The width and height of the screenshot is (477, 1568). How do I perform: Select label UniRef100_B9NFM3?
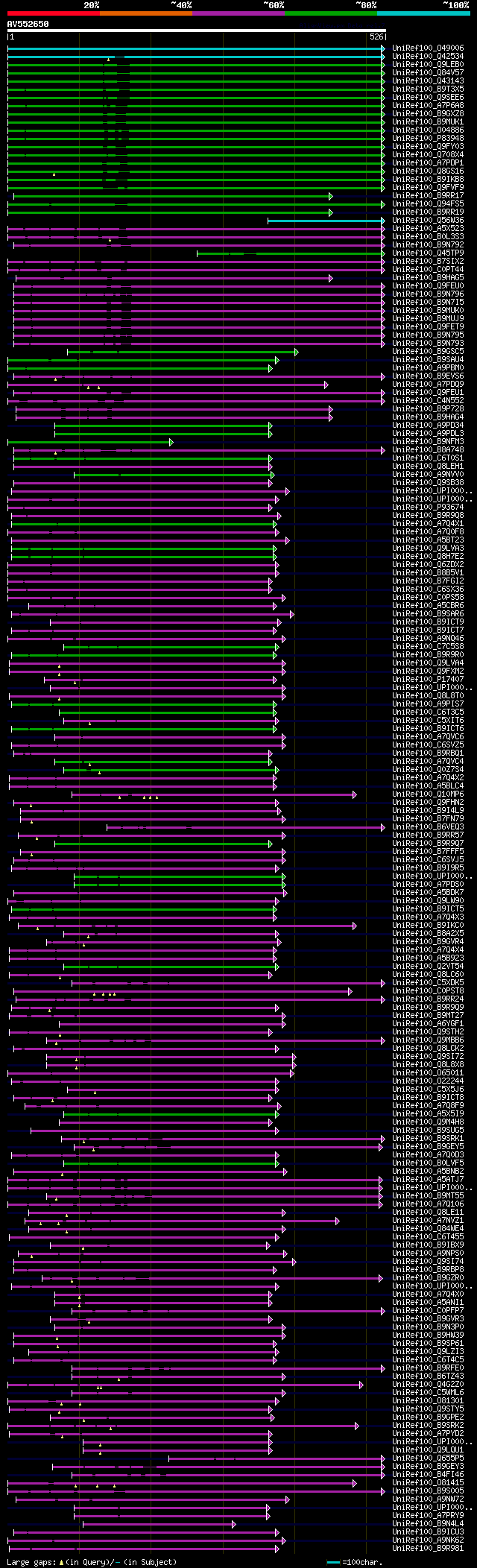tap(428, 442)
